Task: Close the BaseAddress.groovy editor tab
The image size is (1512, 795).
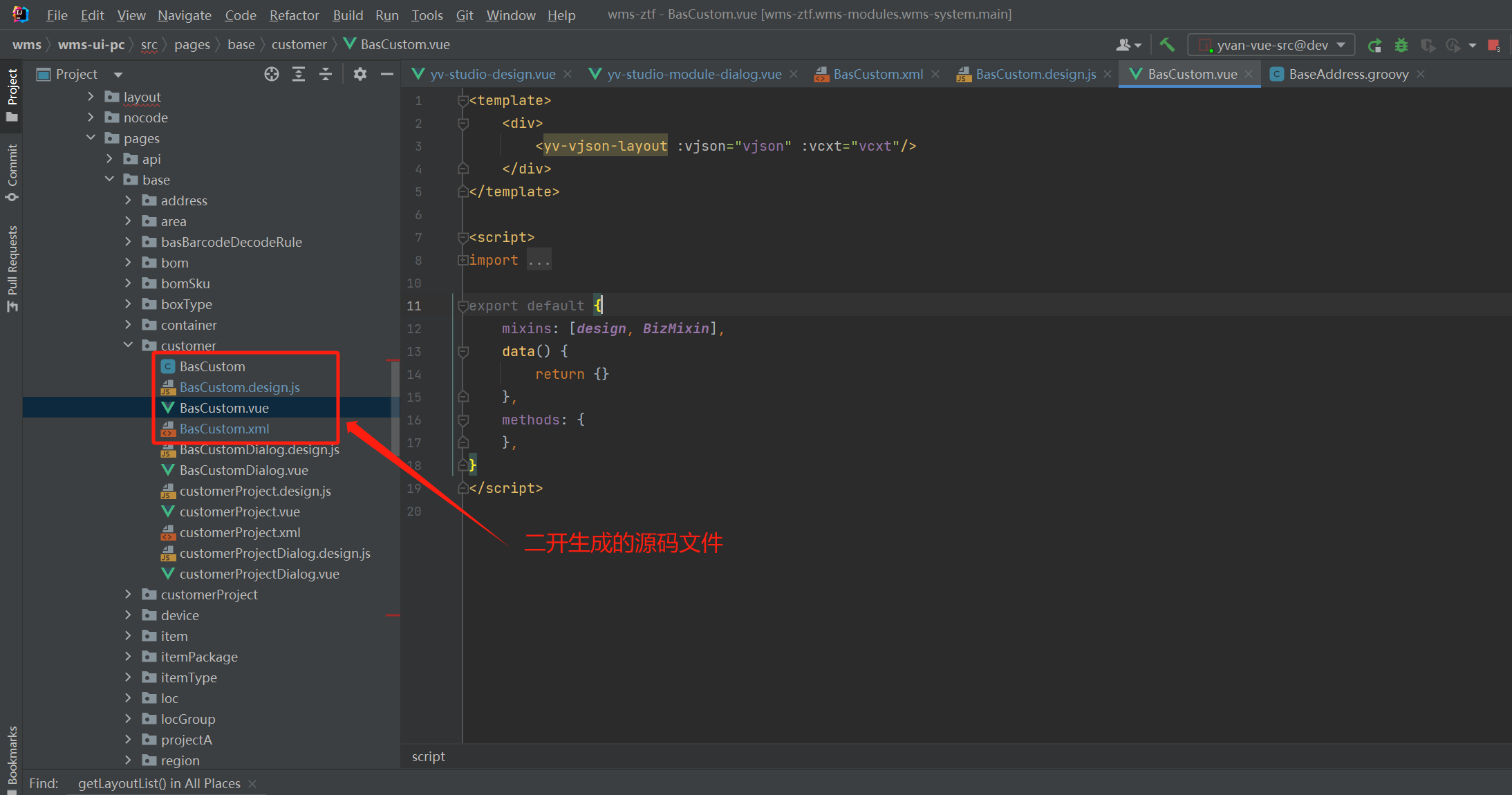Action: click(1421, 74)
